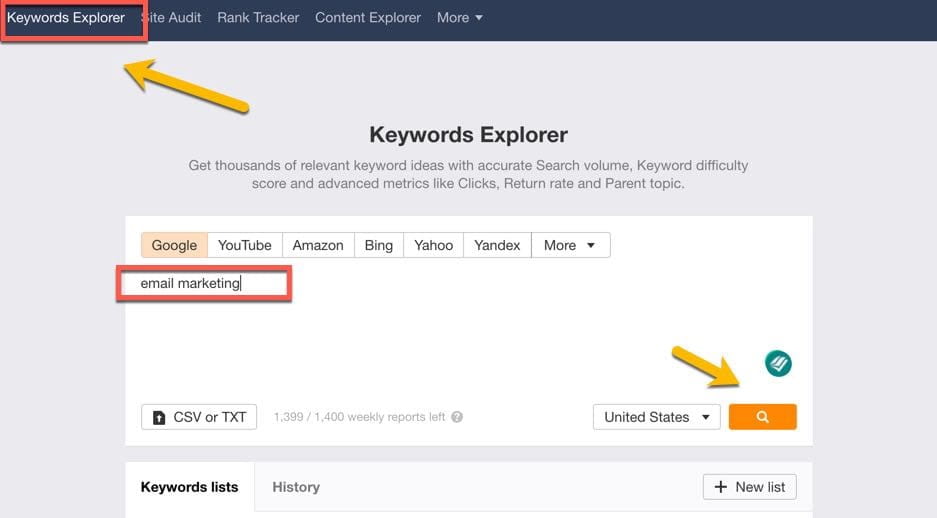Select the Bing search engine option
937x518 pixels.
(x=378, y=245)
